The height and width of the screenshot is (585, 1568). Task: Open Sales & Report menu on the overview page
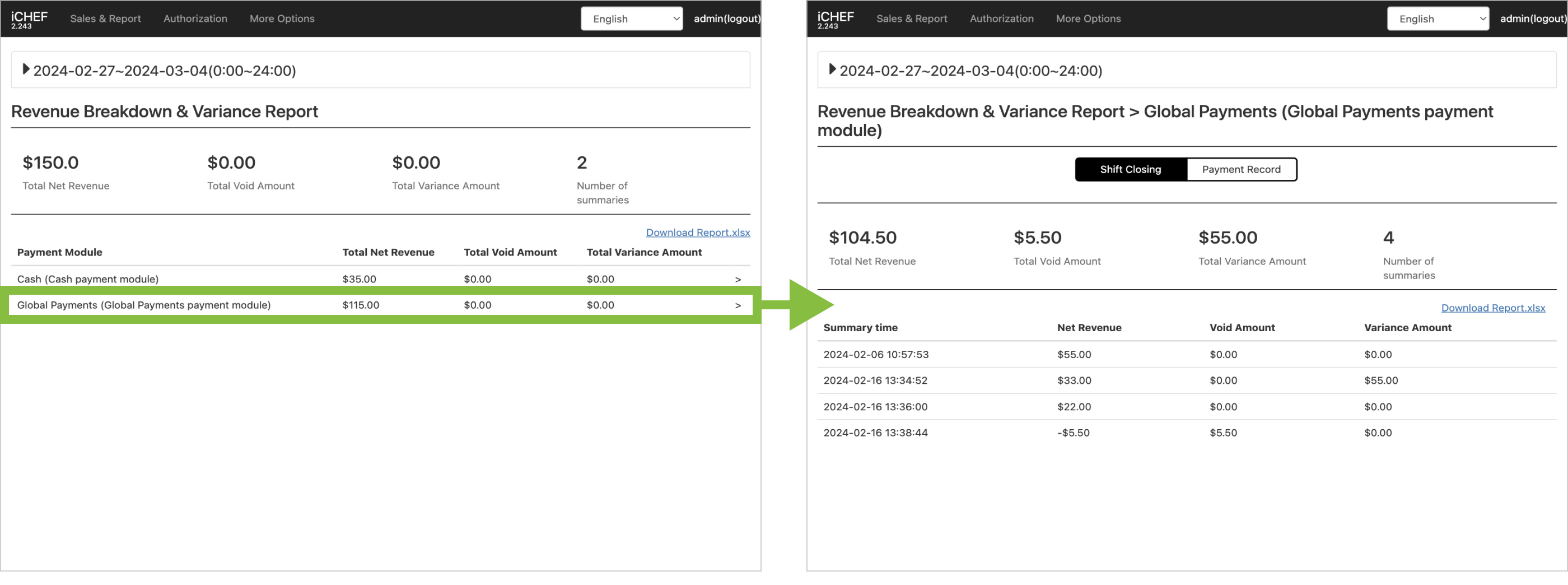click(105, 18)
